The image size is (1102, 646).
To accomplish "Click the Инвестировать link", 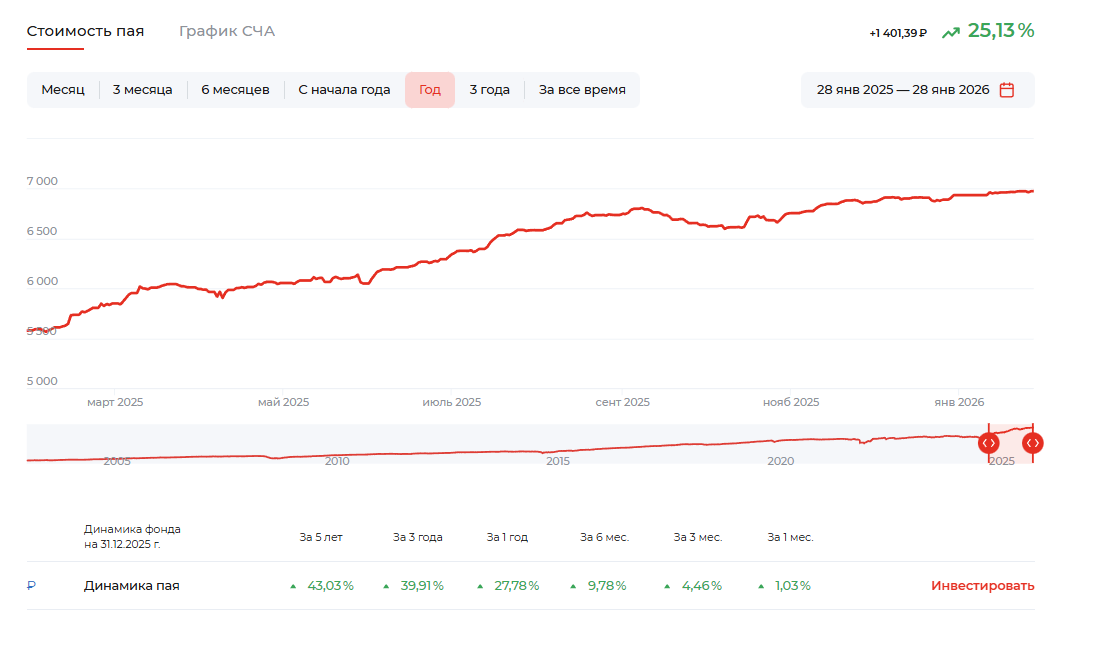I will 982,586.
